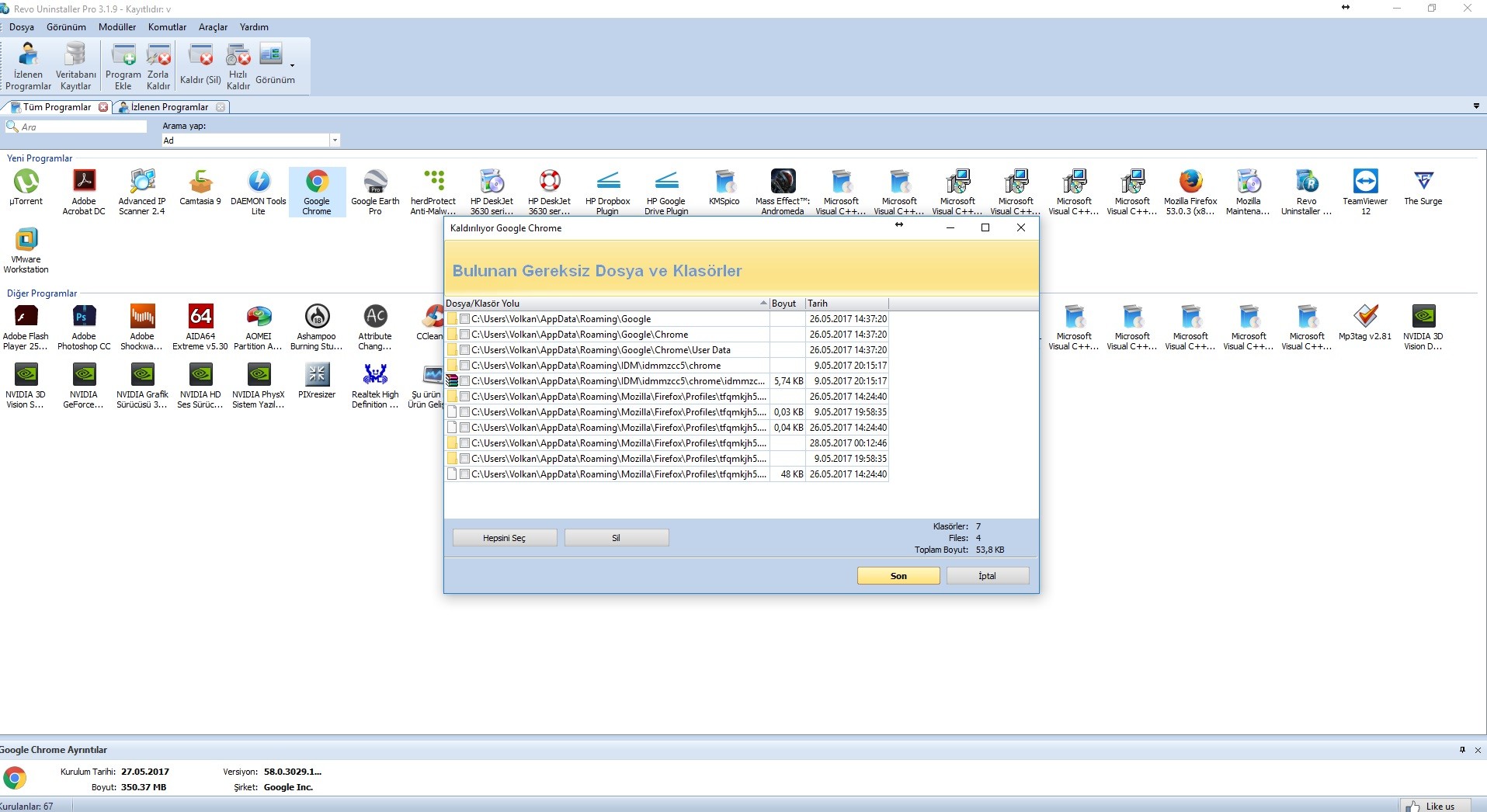Select AIDA64 Extreme v5.30 icon
Screen dimensions: 1487x812
pos(200,327)
